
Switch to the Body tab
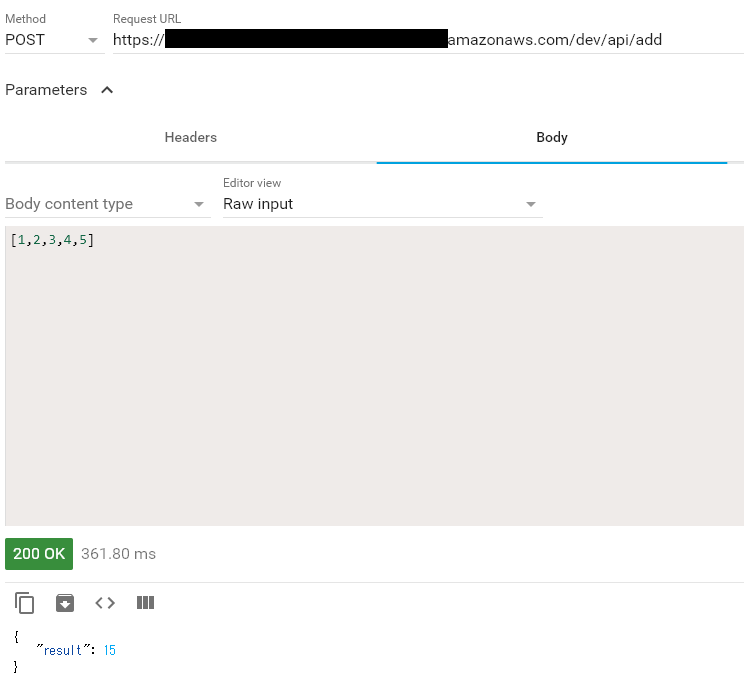(552, 138)
